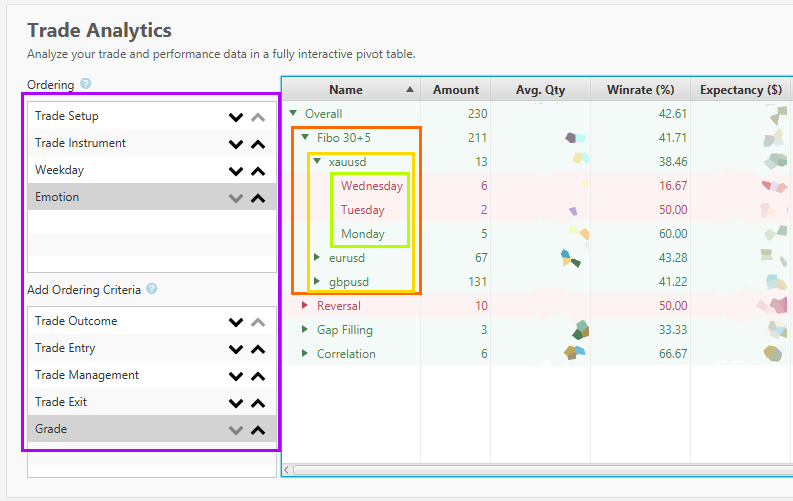
Task: Sort by the Winrate (%) column header
Action: 640,89
